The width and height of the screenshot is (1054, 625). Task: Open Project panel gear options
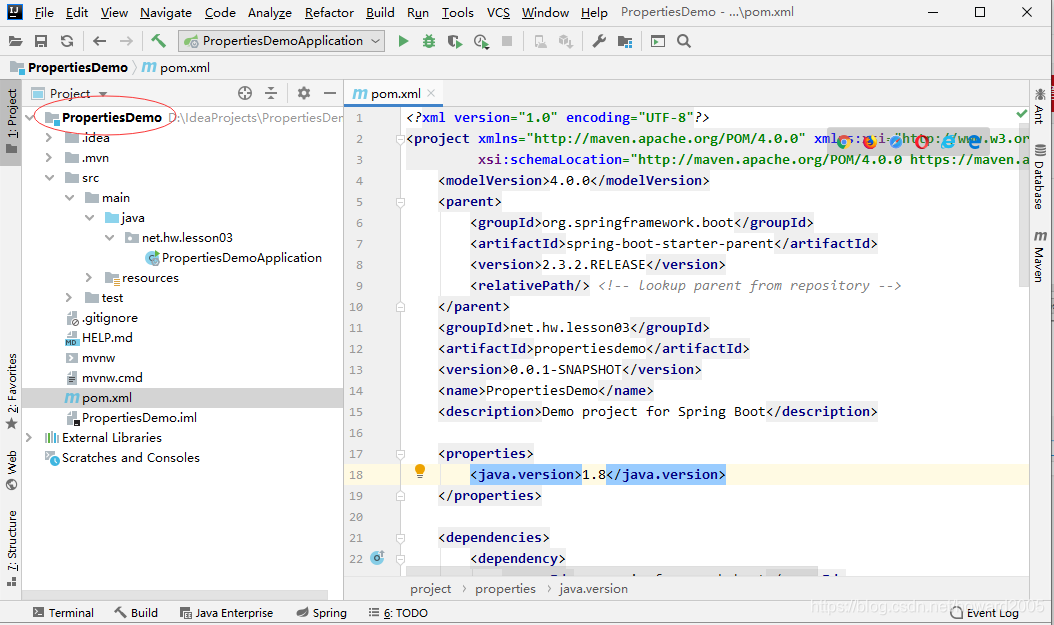point(304,93)
